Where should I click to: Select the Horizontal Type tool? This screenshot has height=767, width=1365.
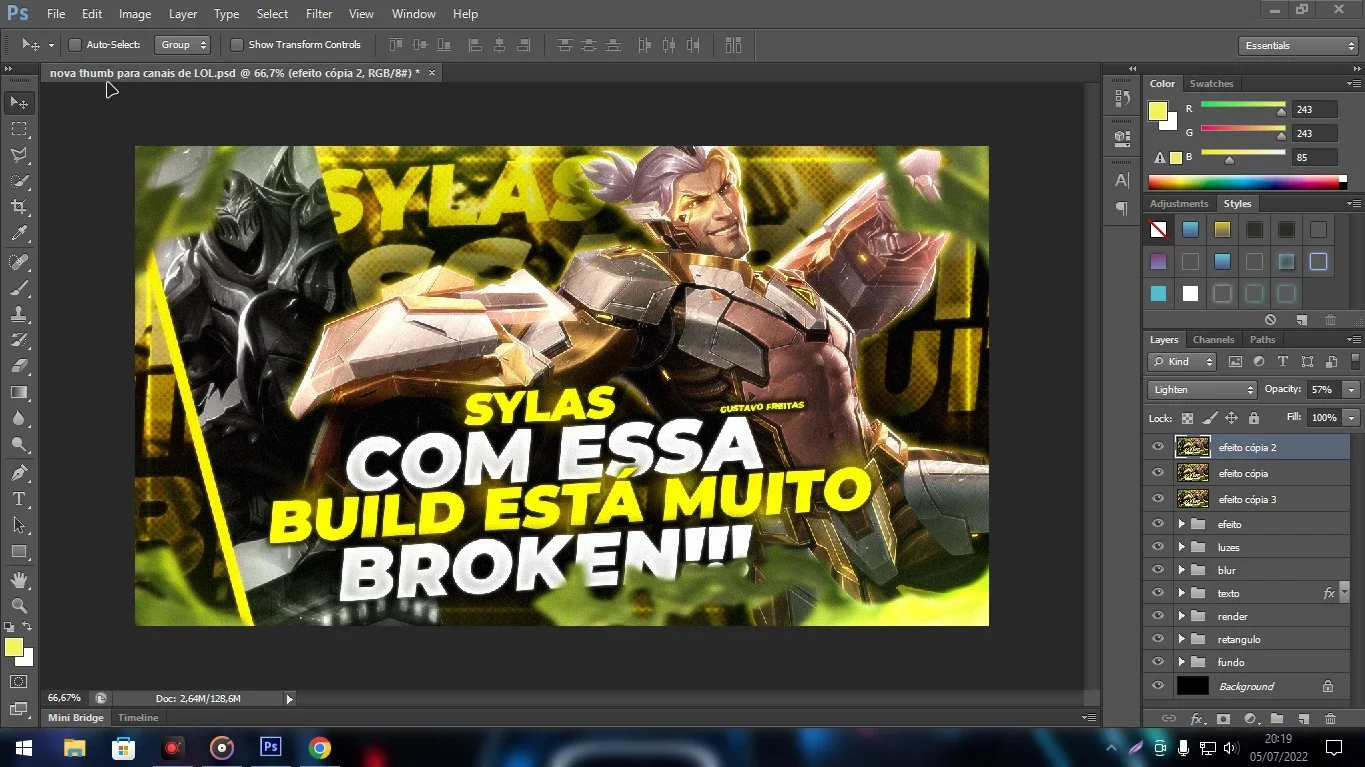(19, 499)
